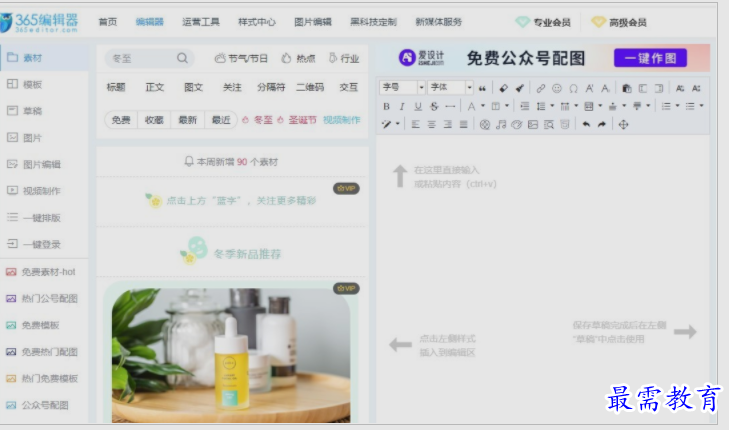Center align the text
This screenshot has width=729, height=430.
click(432, 125)
